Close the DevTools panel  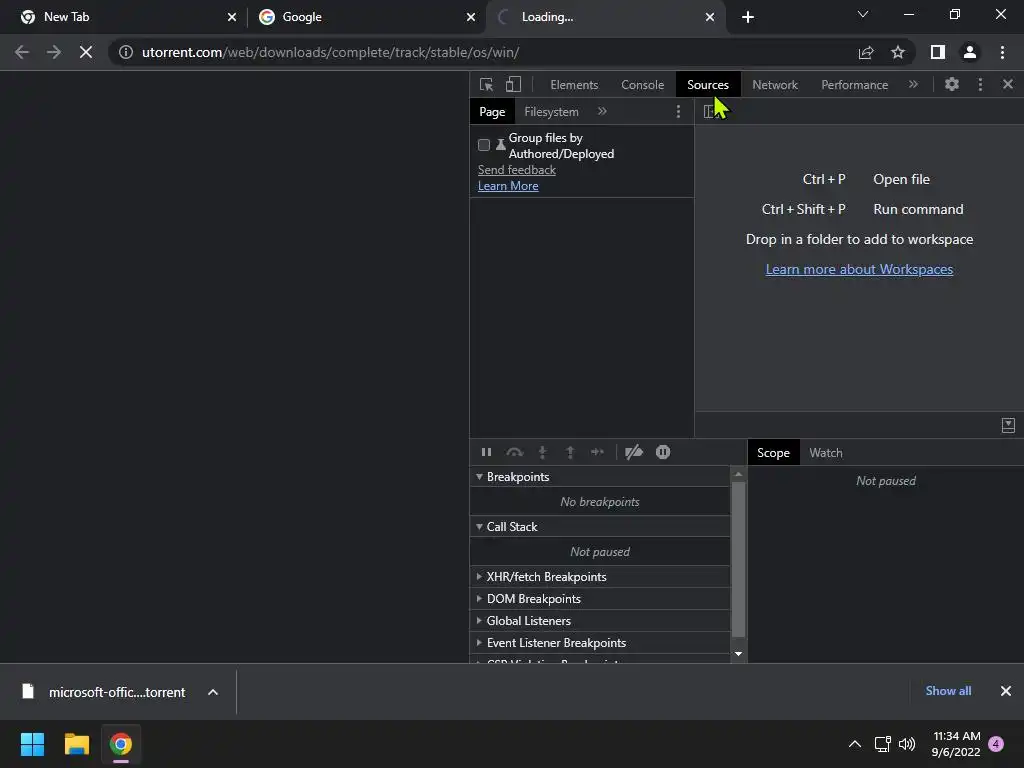1008,84
